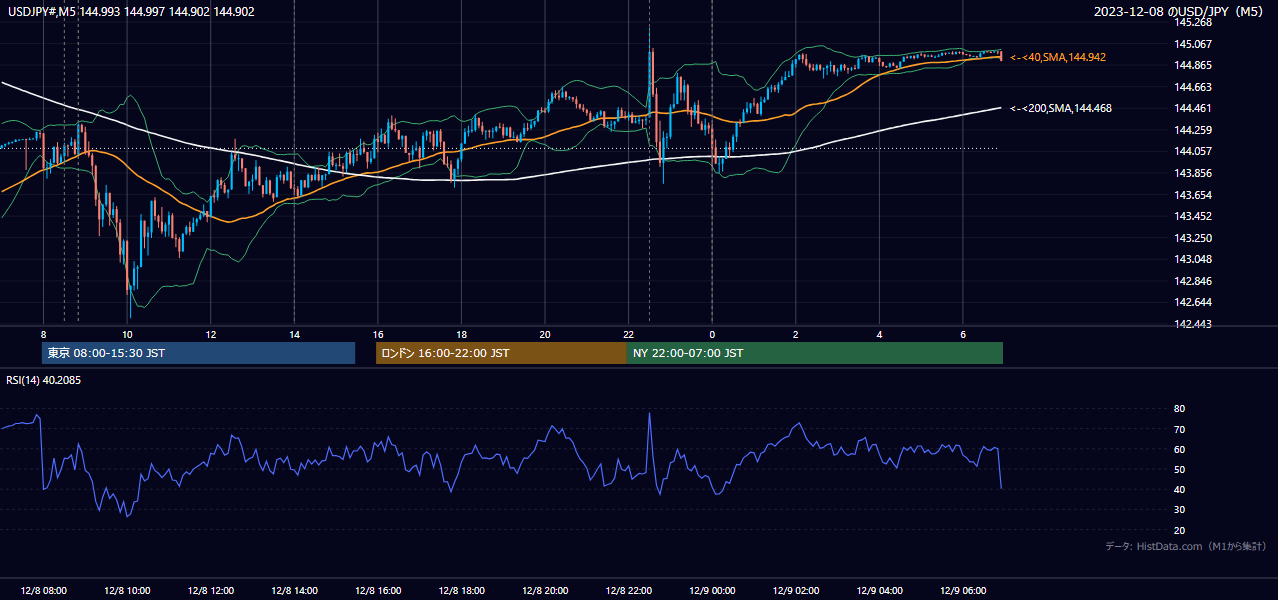Click the RSI scale value 50
Image resolution: width=1278 pixels, height=600 pixels.
(1180, 470)
